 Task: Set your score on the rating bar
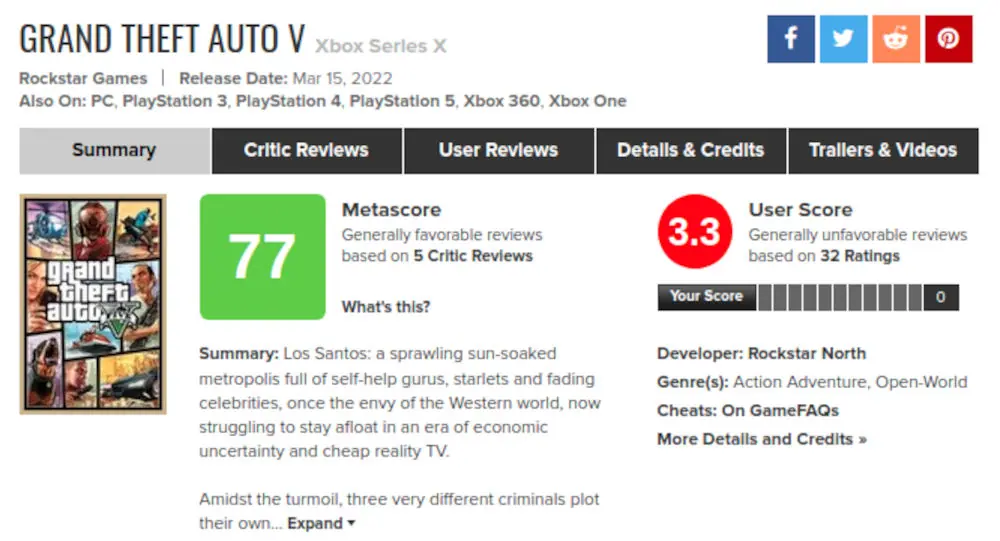[x=840, y=297]
